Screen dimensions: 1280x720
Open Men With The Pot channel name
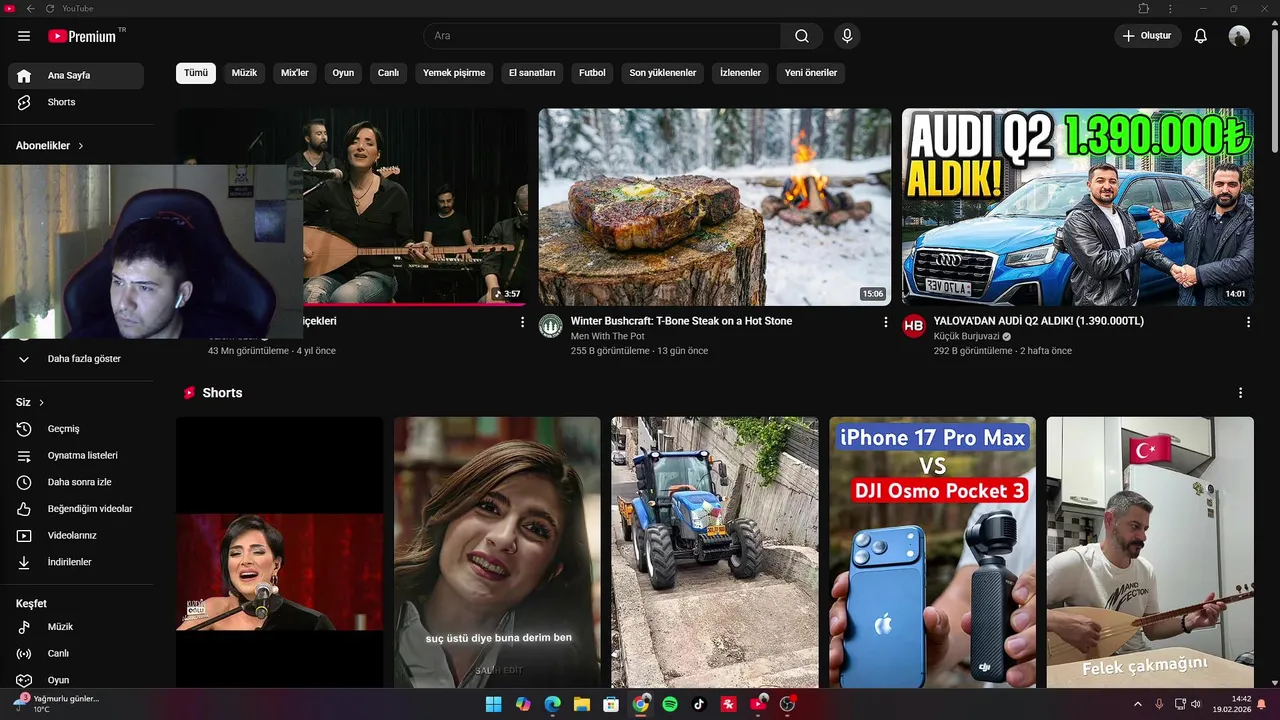coord(608,337)
